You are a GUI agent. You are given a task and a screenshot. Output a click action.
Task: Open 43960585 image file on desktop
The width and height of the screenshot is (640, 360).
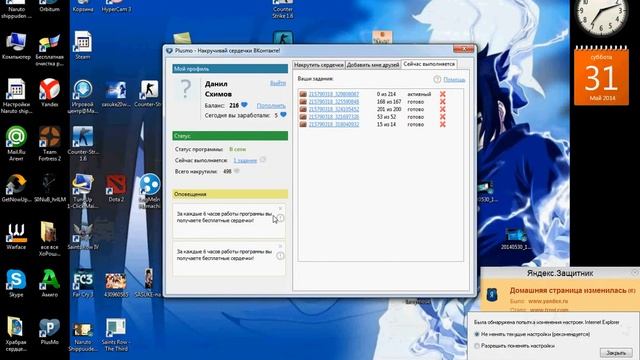(116, 285)
